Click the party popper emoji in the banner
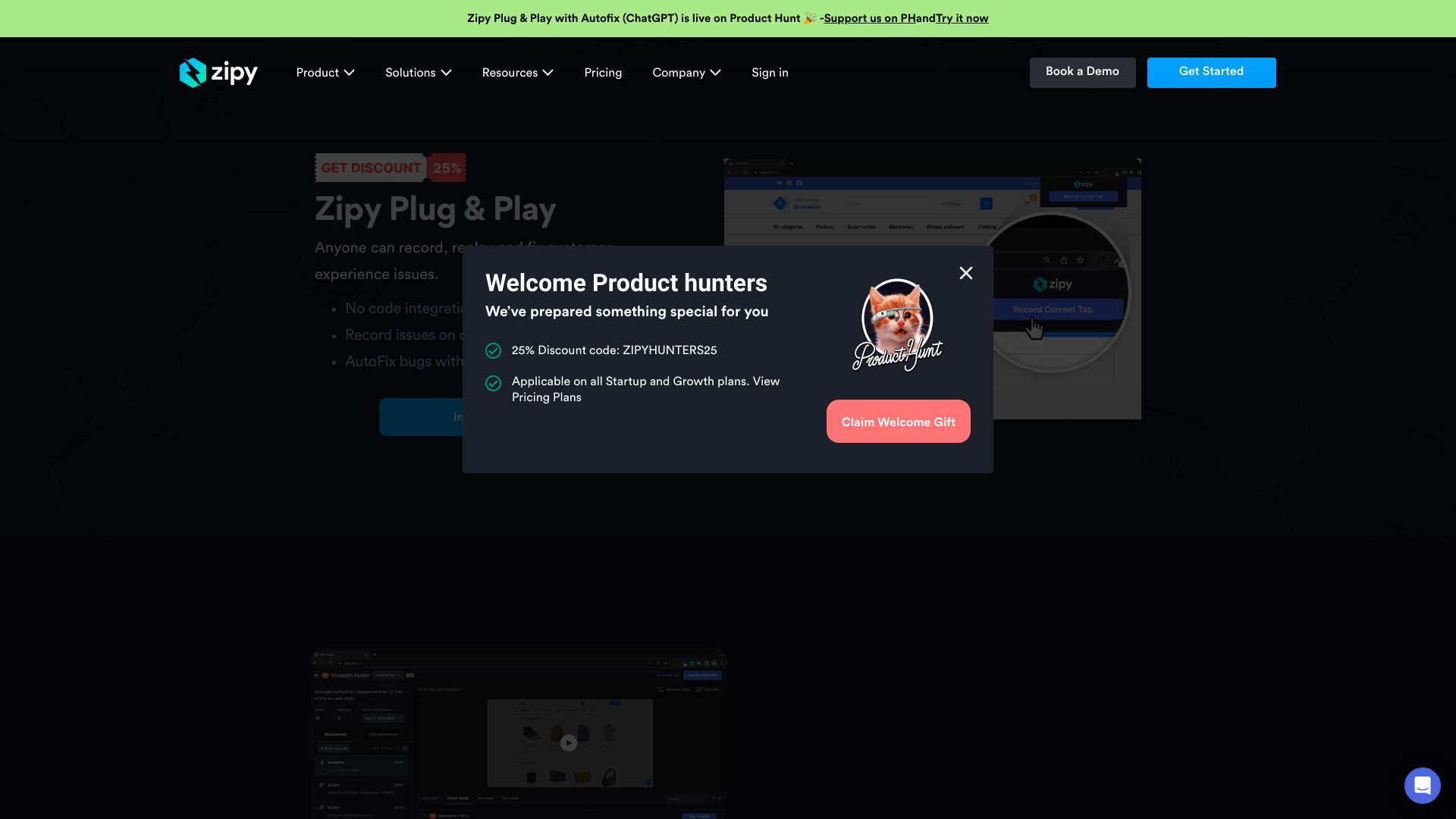This screenshot has width=1456, height=819. click(x=810, y=18)
